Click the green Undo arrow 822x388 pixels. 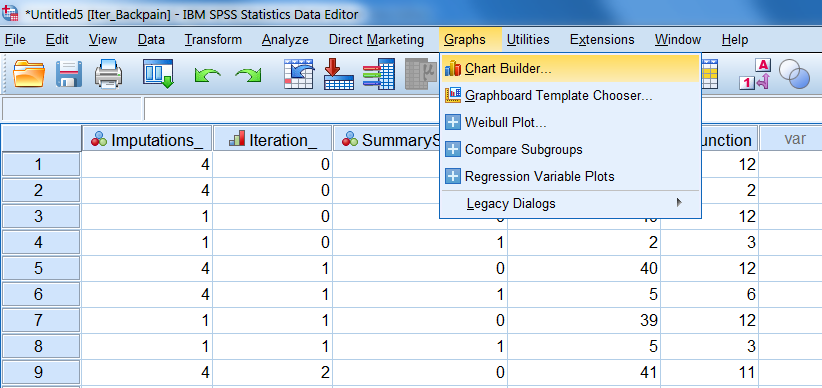click(207, 75)
